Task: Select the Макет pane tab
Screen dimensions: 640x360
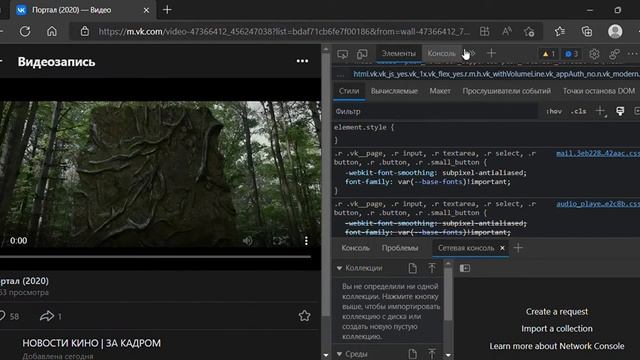Action: click(440, 91)
